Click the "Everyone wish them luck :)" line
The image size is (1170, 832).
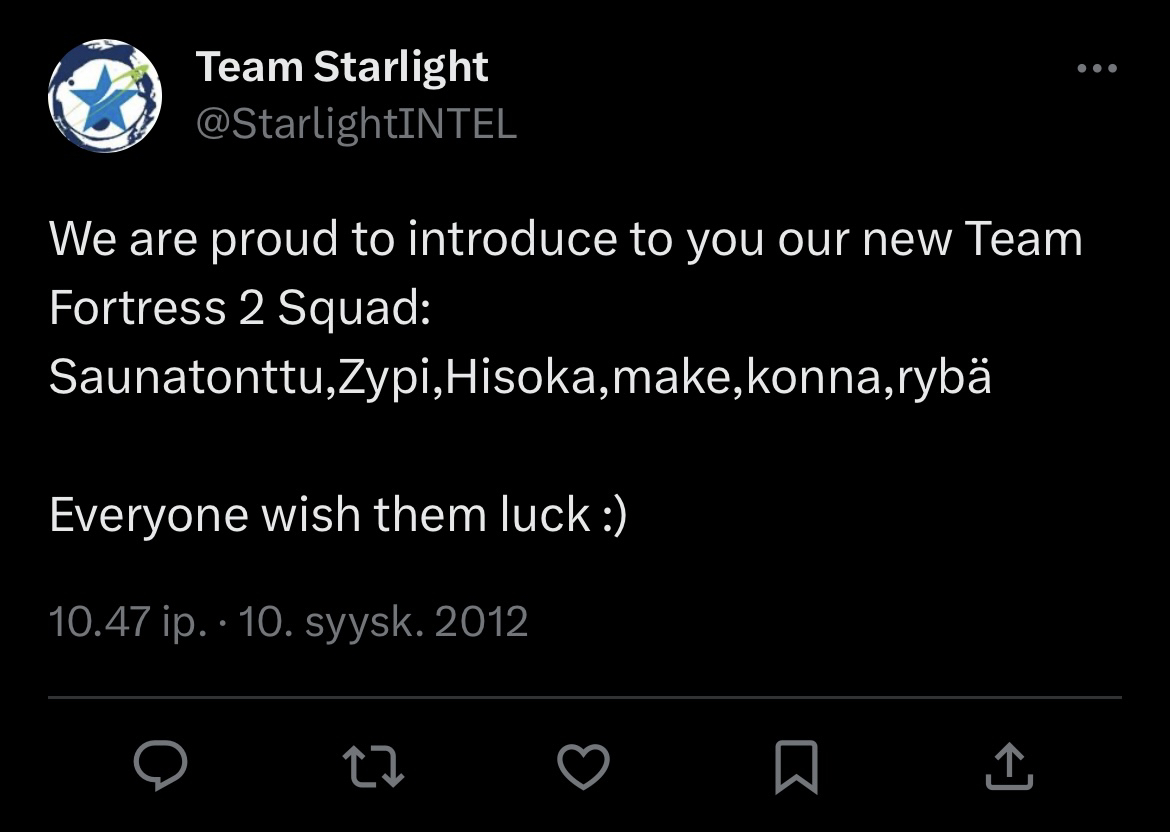[x=337, y=515]
